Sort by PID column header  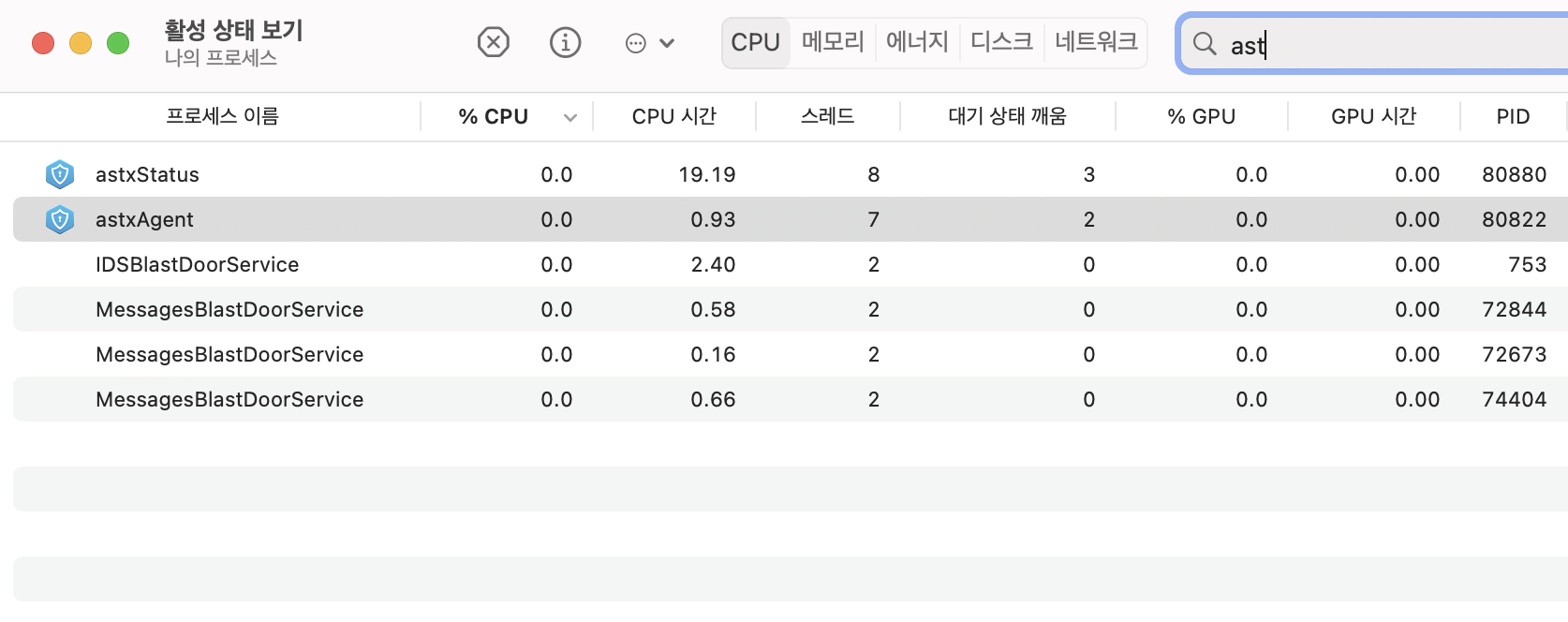click(x=1513, y=116)
